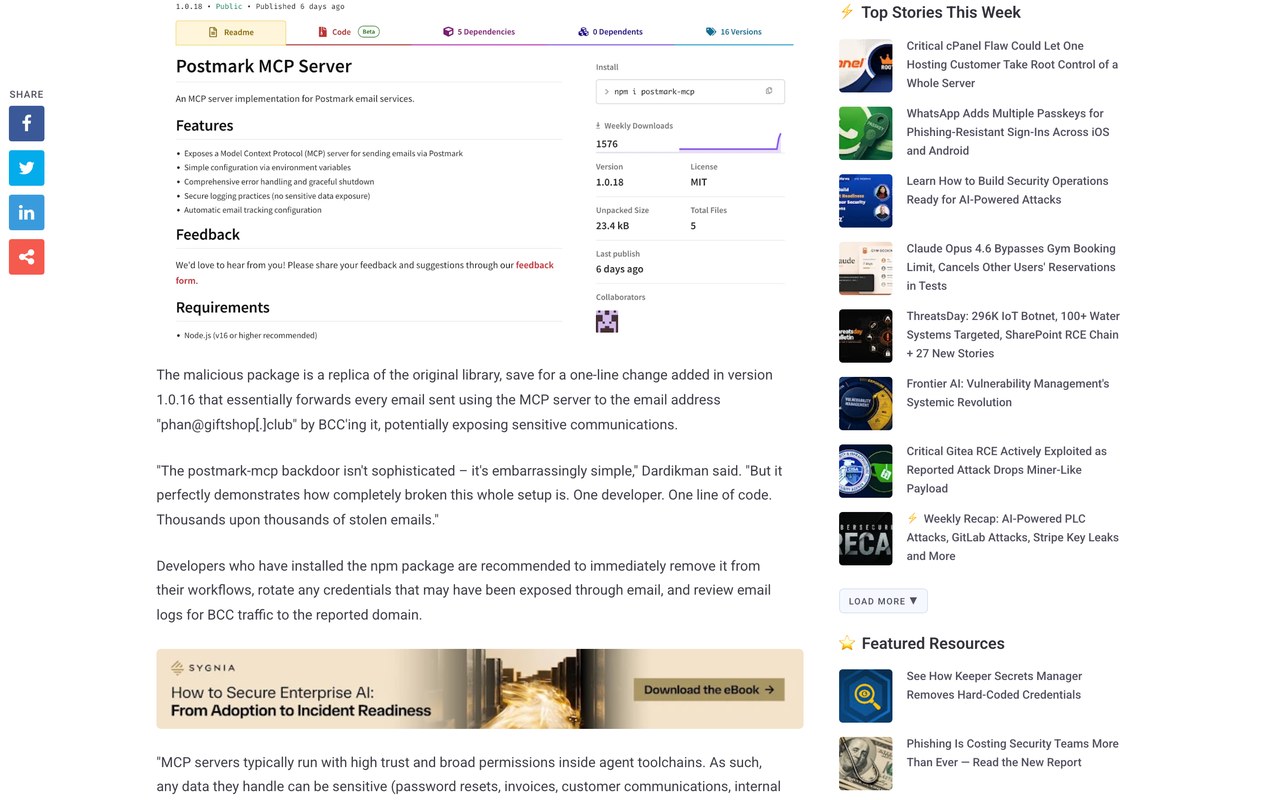This screenshot has height=800, width=1280.
Task: Click Download the eBook button
Action: [709, 689]
